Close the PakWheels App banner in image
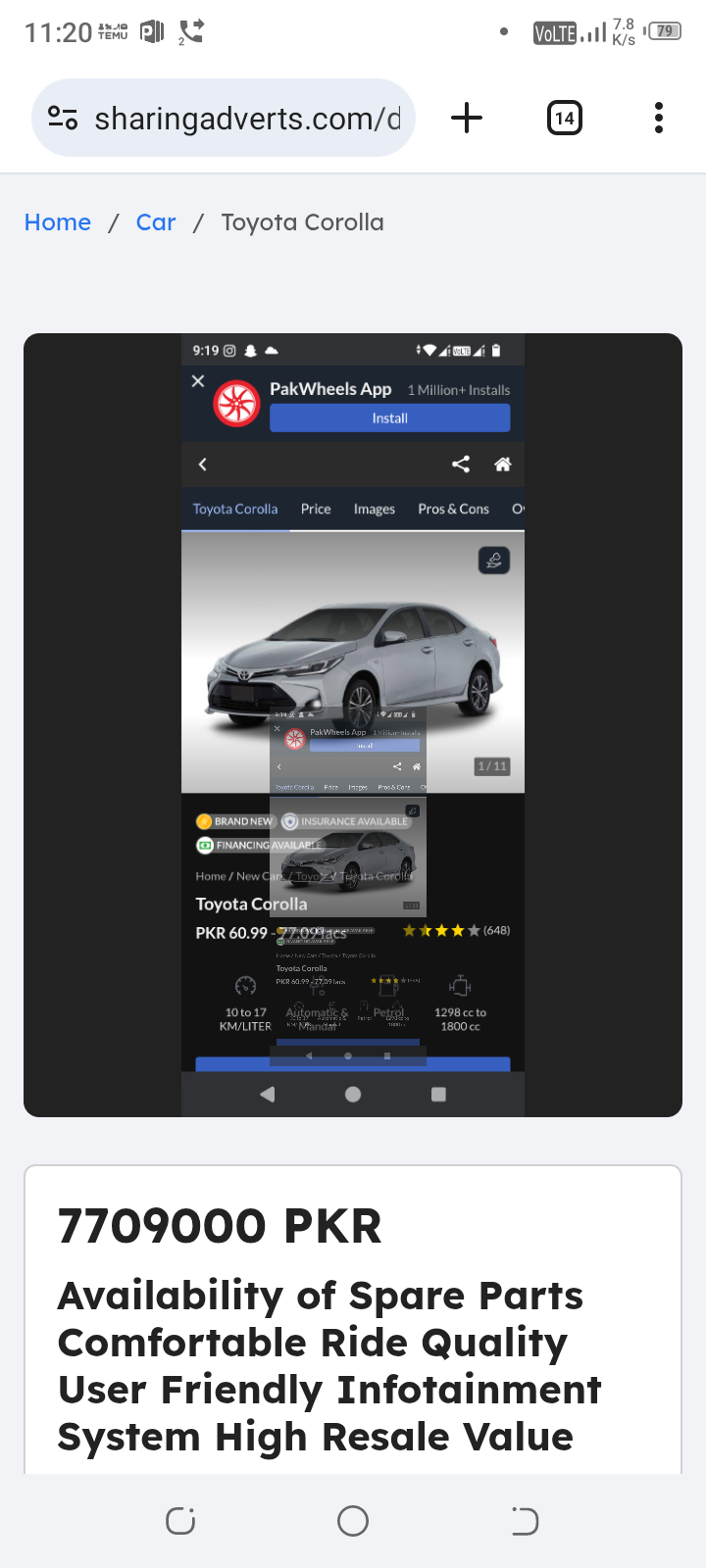This screenshot has height=1568, width=706. pos(198,381)
